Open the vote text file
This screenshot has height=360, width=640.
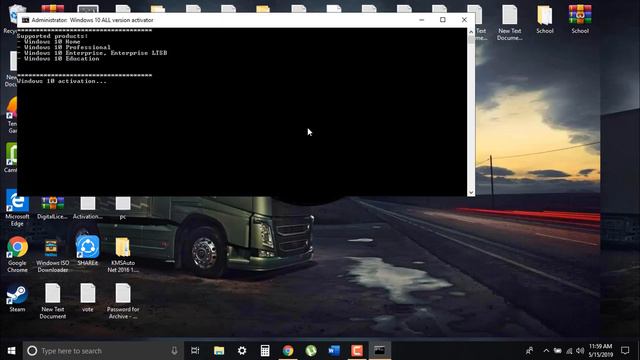click(x=87, y=298)
